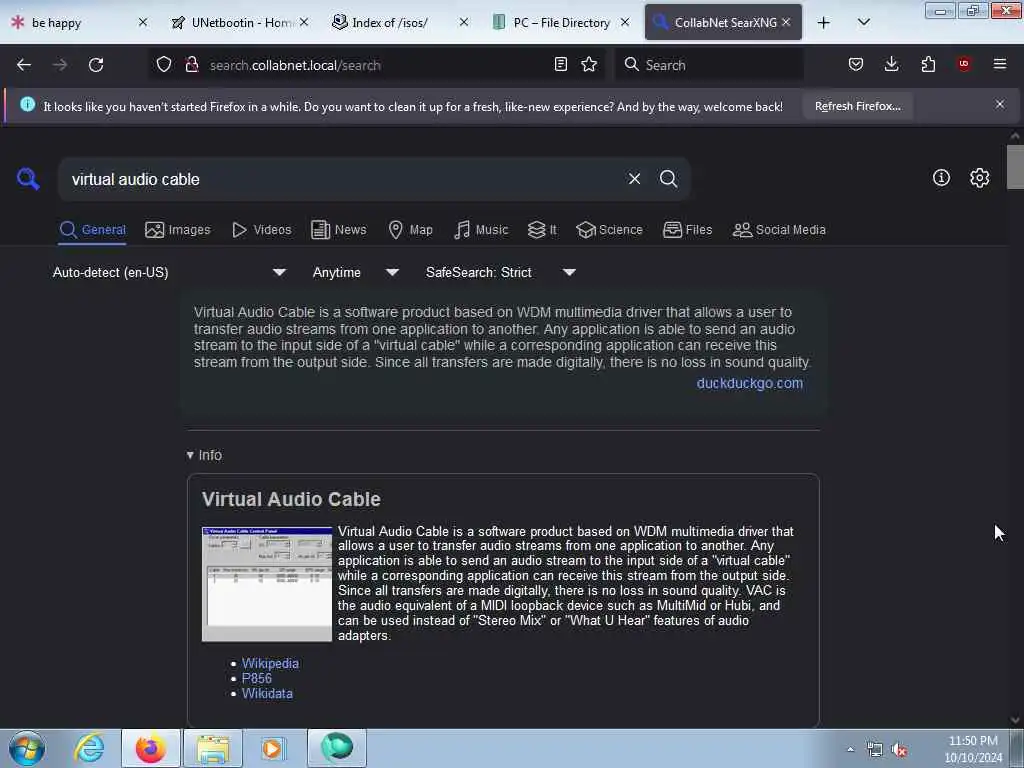This screenshot has width=1024, height=768.
Task: Click the 'virtual audio cable' search input
Action: click(x=343, y=179)
